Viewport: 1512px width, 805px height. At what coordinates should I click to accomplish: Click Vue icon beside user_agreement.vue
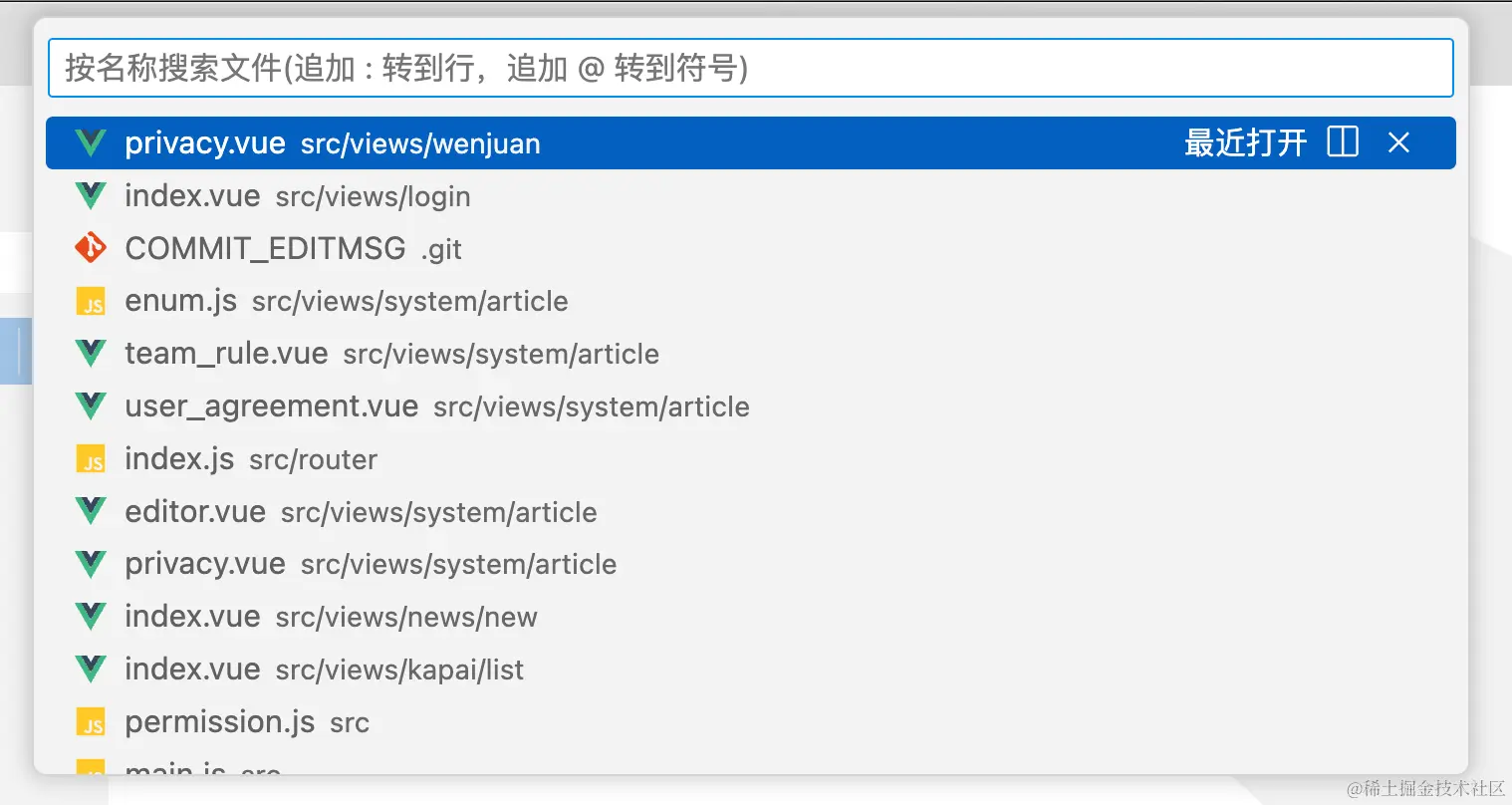coord(91,406)
